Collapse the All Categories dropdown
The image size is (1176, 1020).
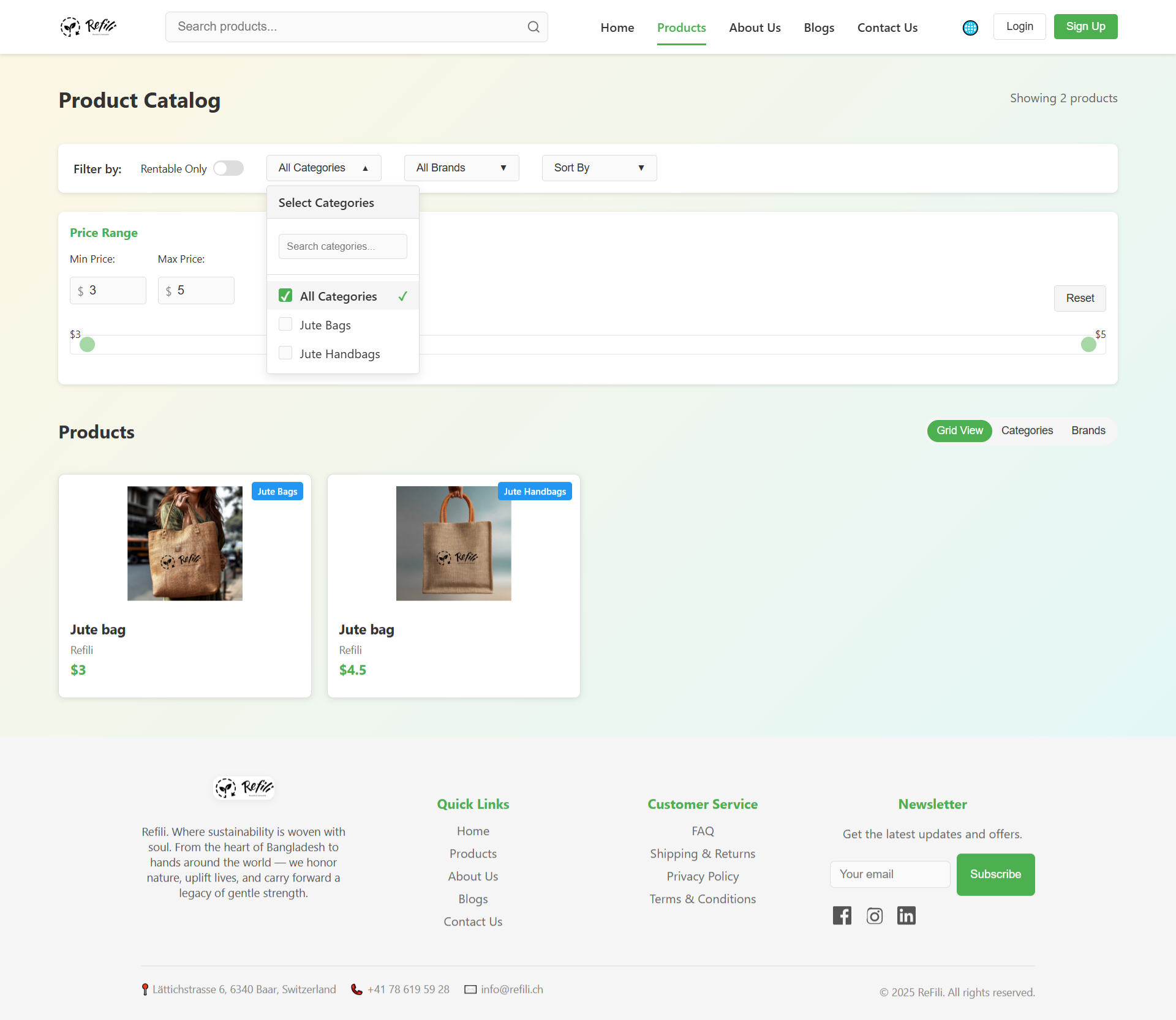323,168
